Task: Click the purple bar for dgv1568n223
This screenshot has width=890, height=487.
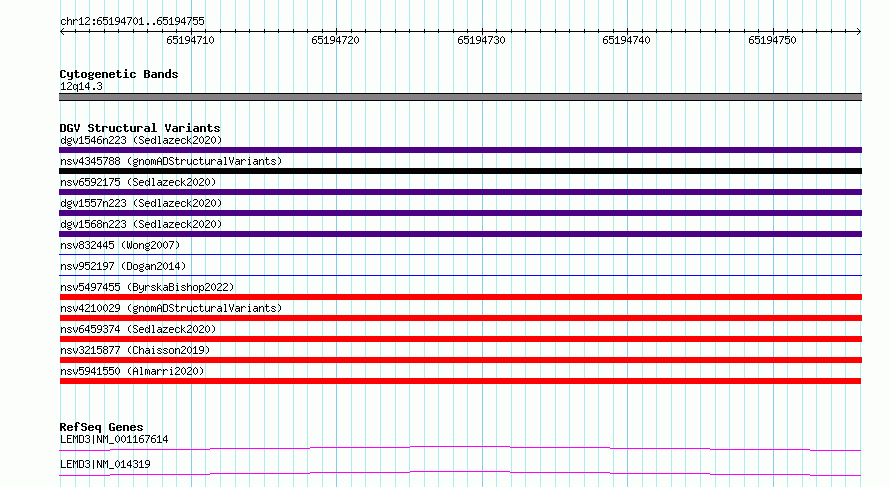Action: (x=460, y=234)
